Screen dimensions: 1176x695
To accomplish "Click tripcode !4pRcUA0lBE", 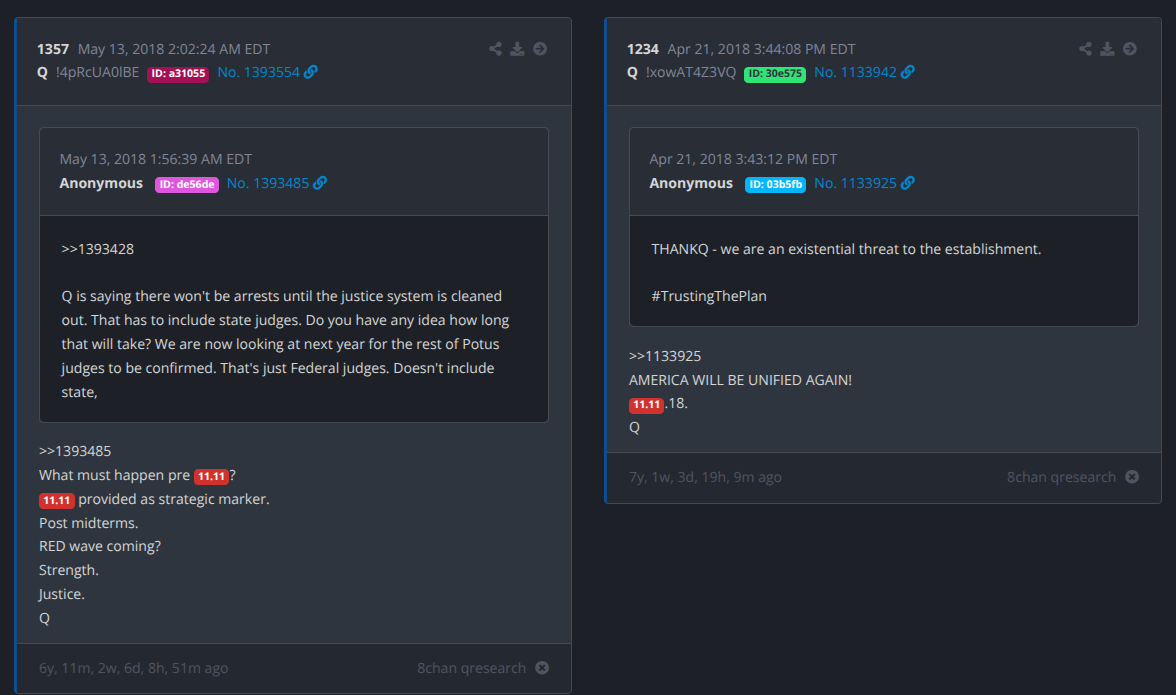I will [x=98, y=72].
